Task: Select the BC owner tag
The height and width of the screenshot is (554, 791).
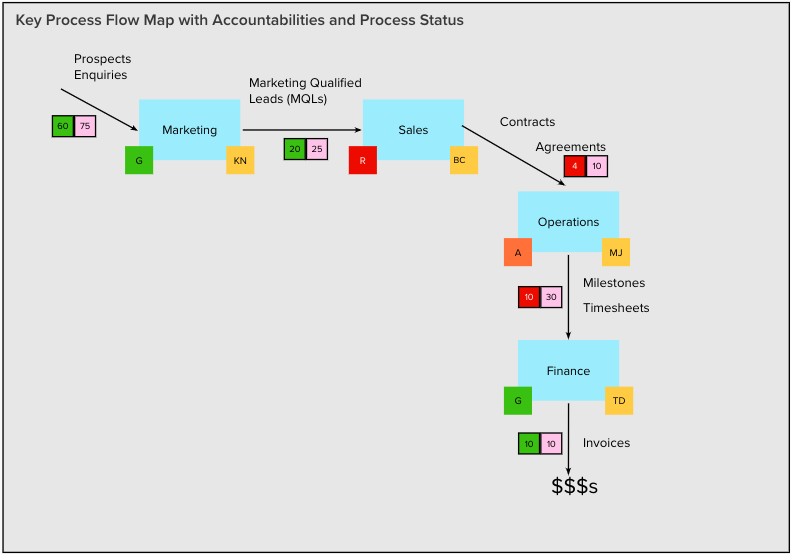Action: pyautogui.click(x=464, y=160)
